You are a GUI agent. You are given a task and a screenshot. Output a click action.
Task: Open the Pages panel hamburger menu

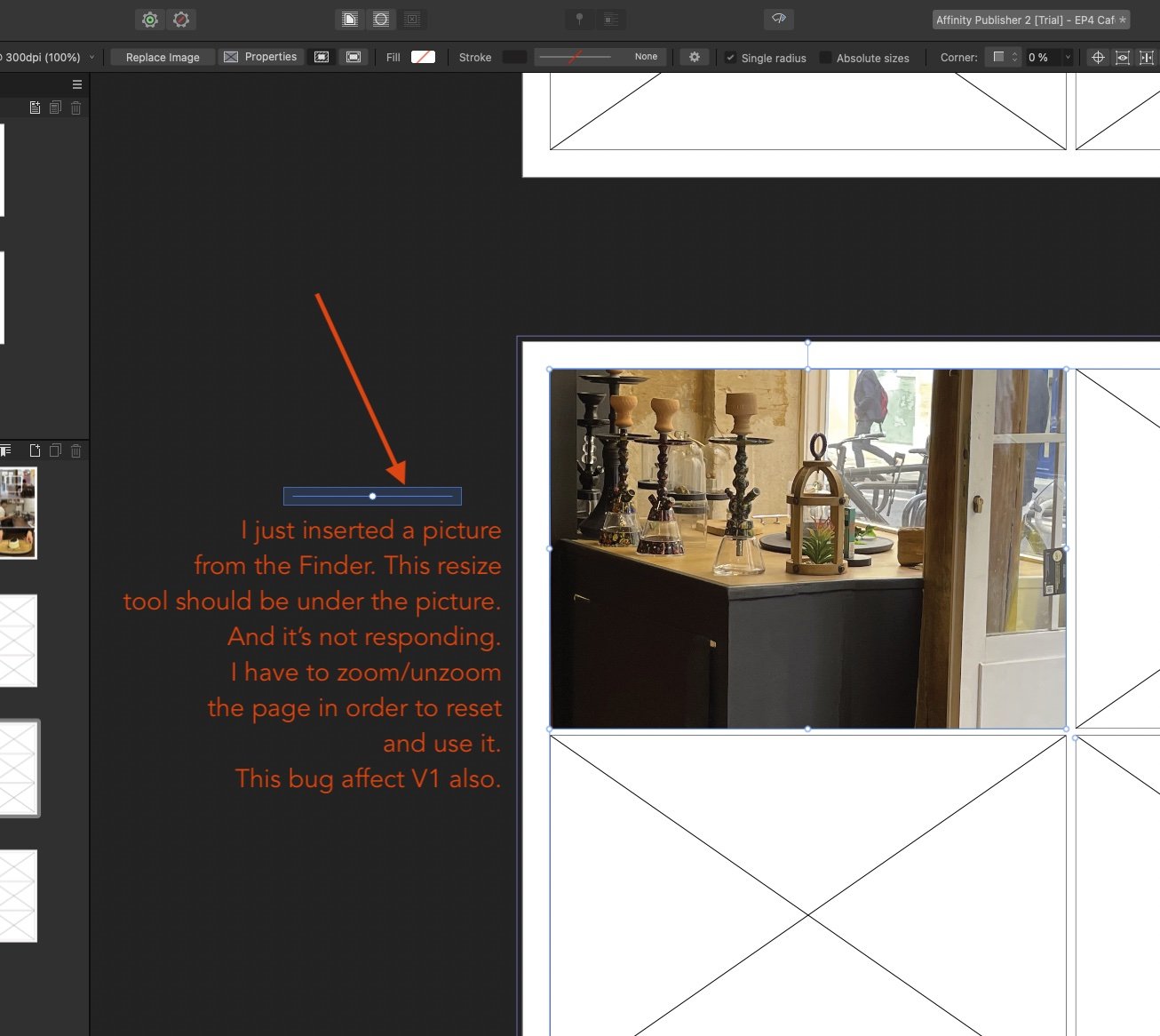76,84
